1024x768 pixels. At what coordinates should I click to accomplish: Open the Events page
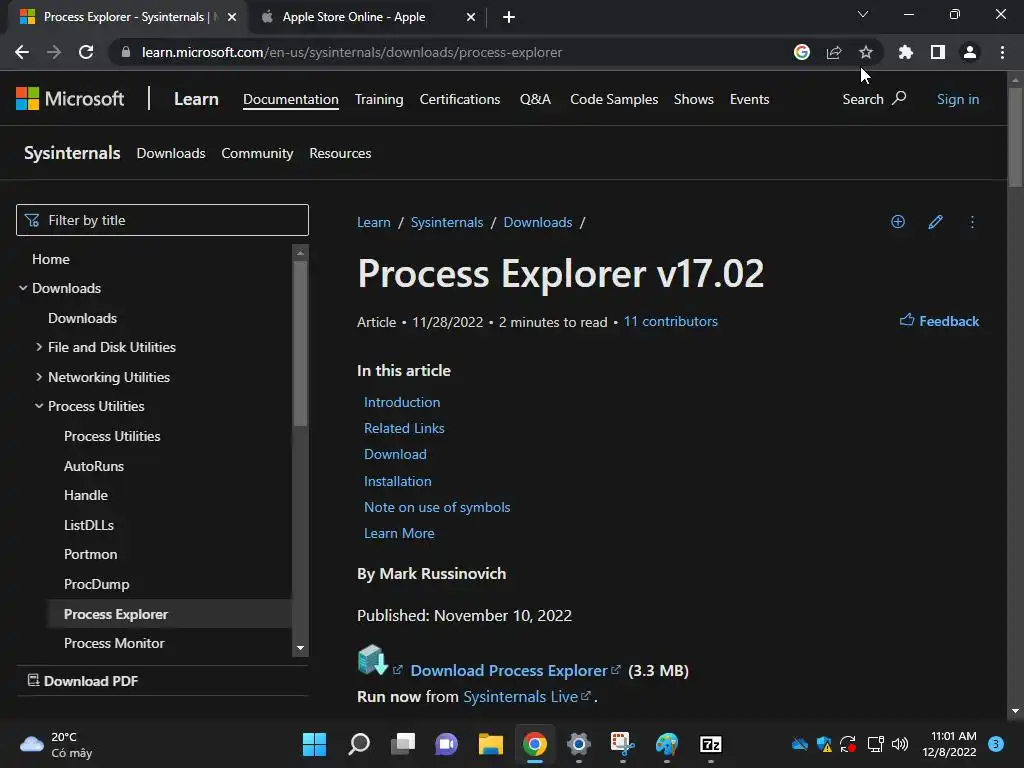tap(749, 99)
